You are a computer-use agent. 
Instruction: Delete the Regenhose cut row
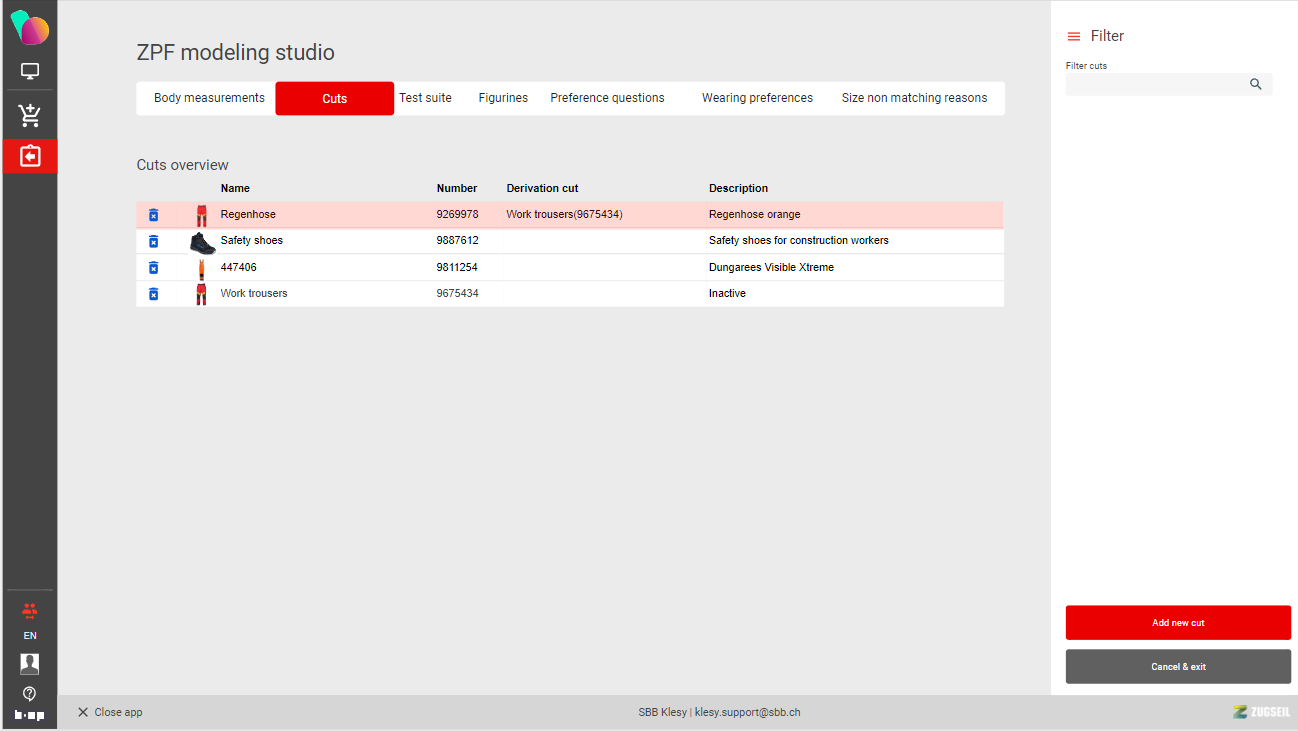tap(153, 215)
